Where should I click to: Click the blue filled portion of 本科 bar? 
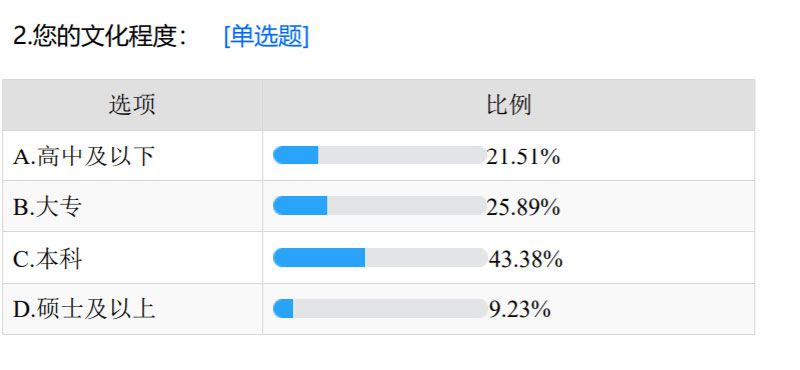point(319,258)
